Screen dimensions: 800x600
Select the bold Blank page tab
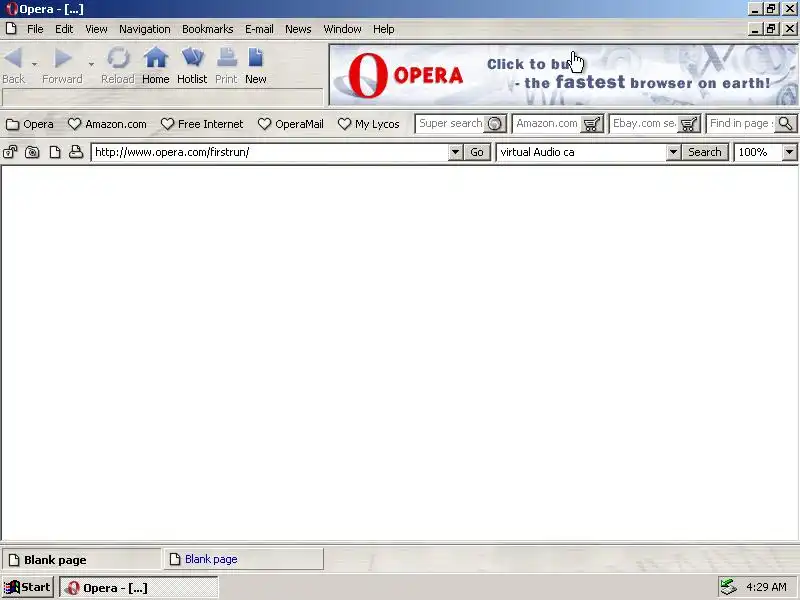pos(82,560)
